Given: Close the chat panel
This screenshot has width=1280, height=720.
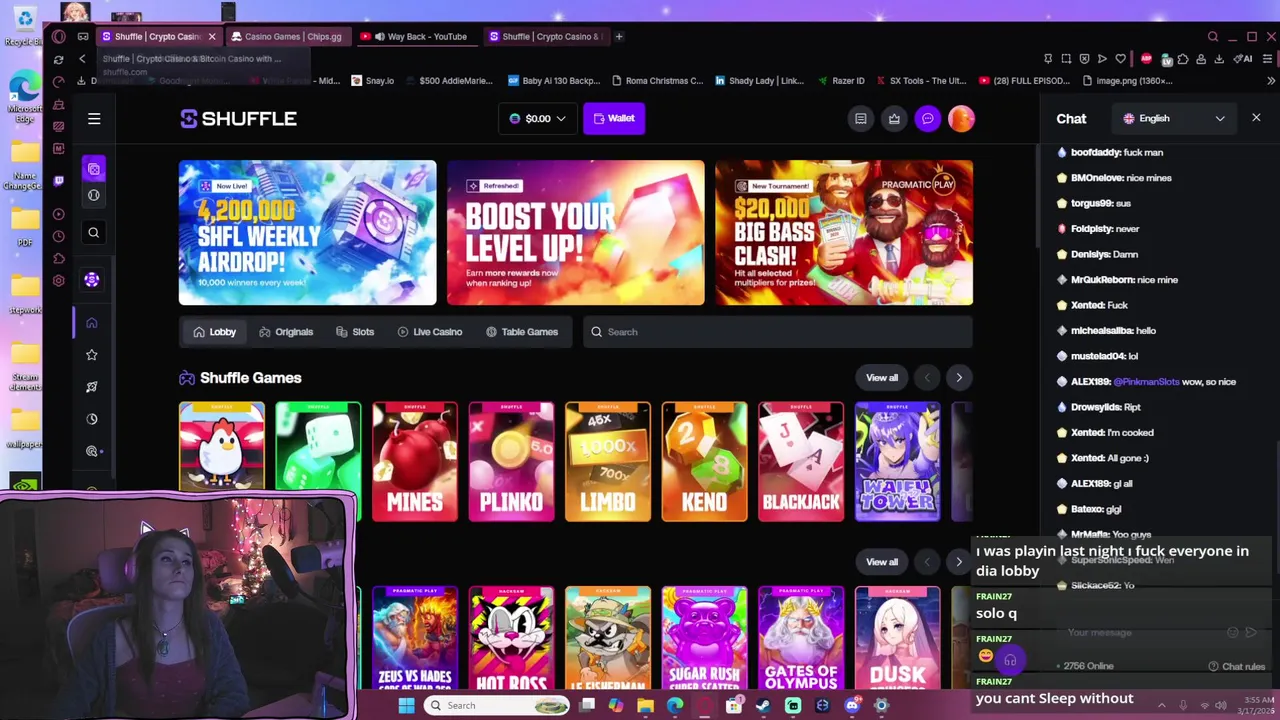Looking at the screenshot, I should (x=1256, y=118).
